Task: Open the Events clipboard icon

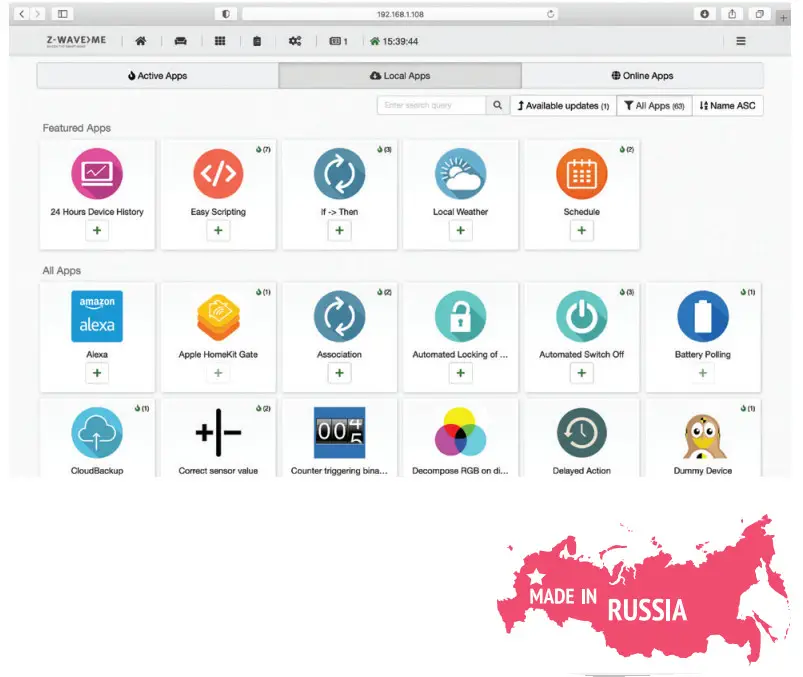Action: [x=257, y=41]
